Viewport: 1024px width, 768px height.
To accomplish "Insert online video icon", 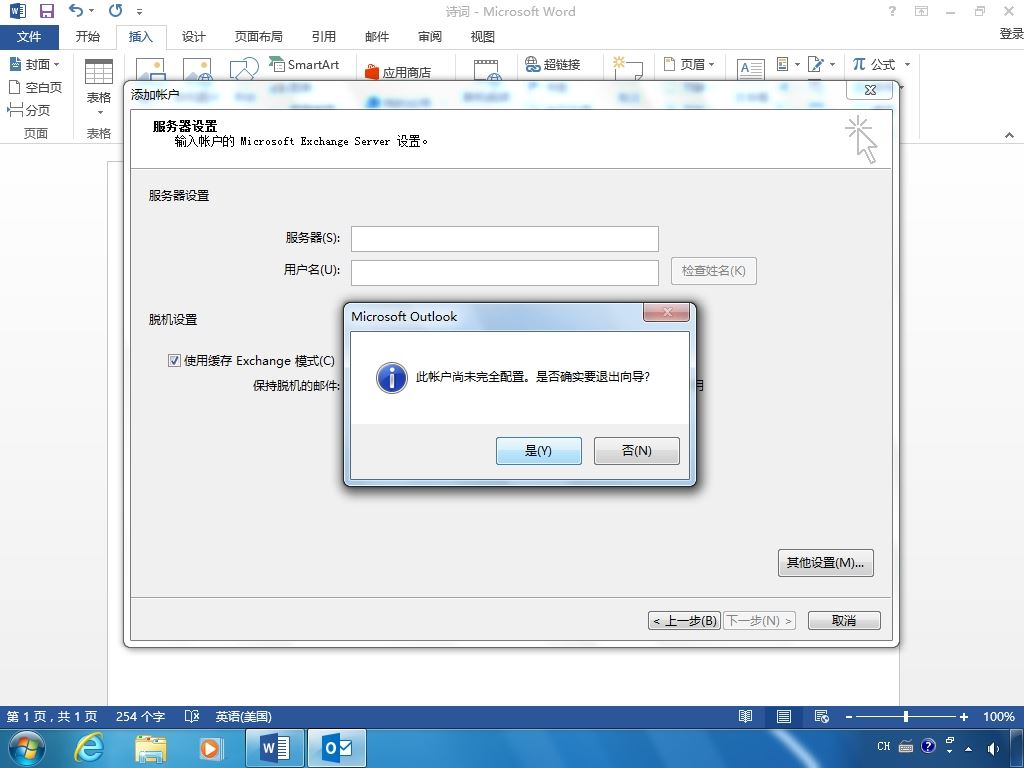I will (x=487, y=70).
